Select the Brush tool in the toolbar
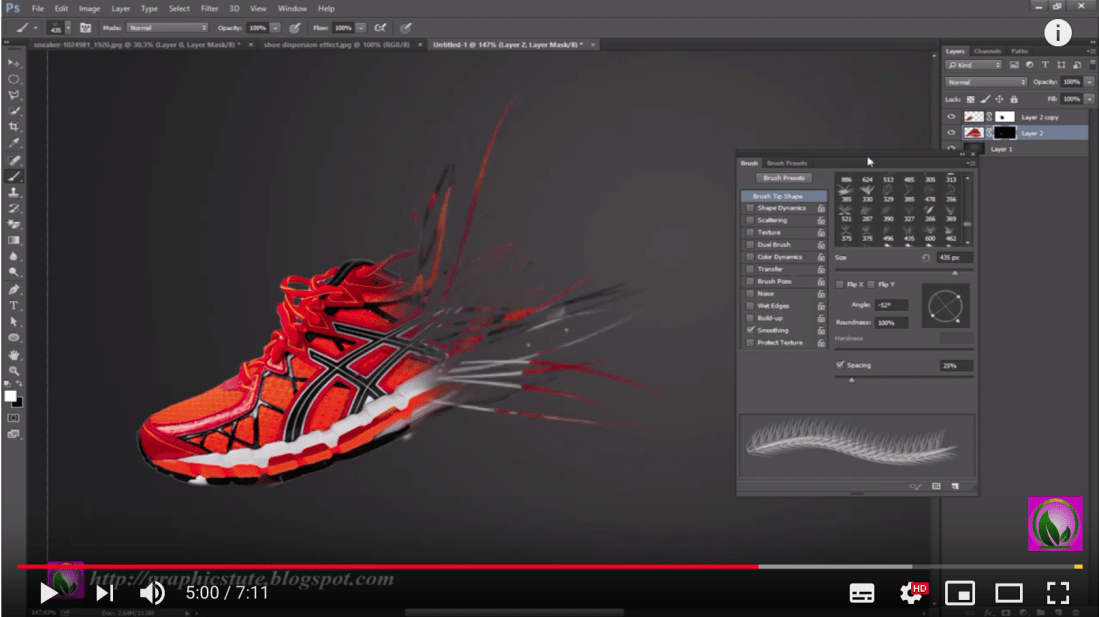The height and width of the screenshot is (617, 1099). tap(13, 176)
